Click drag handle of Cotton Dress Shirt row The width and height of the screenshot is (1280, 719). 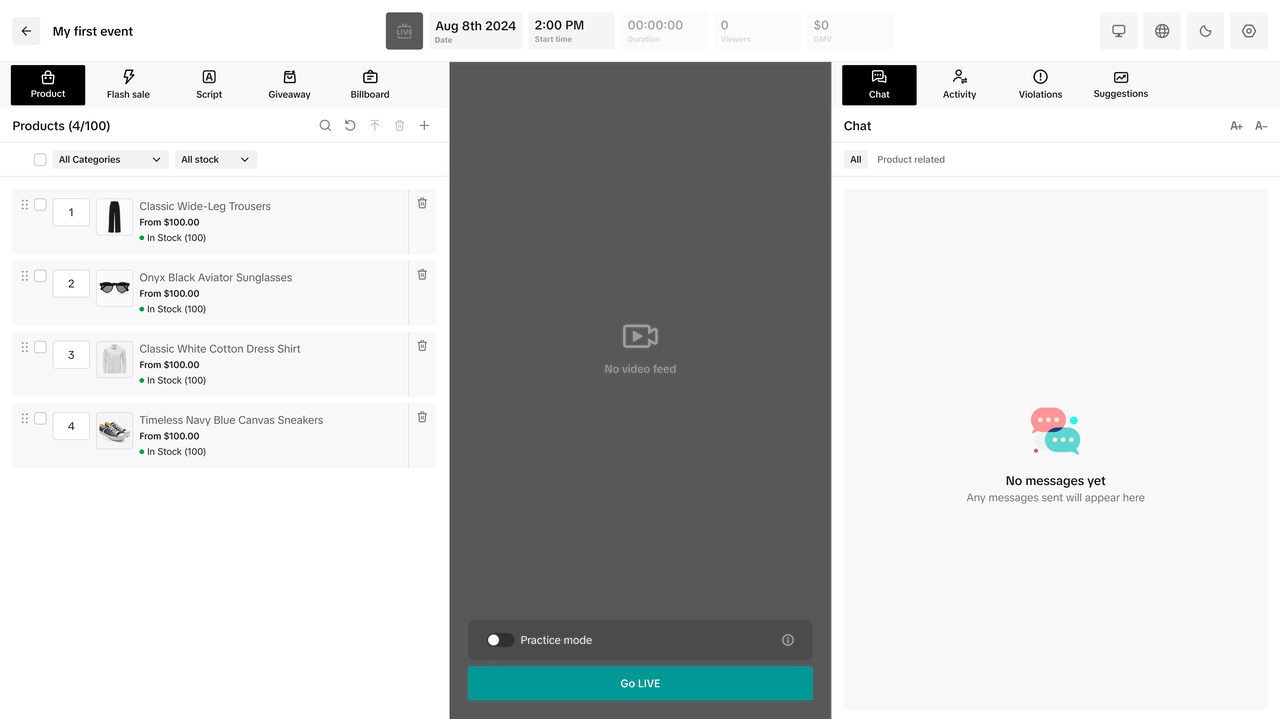pos(25,347)
